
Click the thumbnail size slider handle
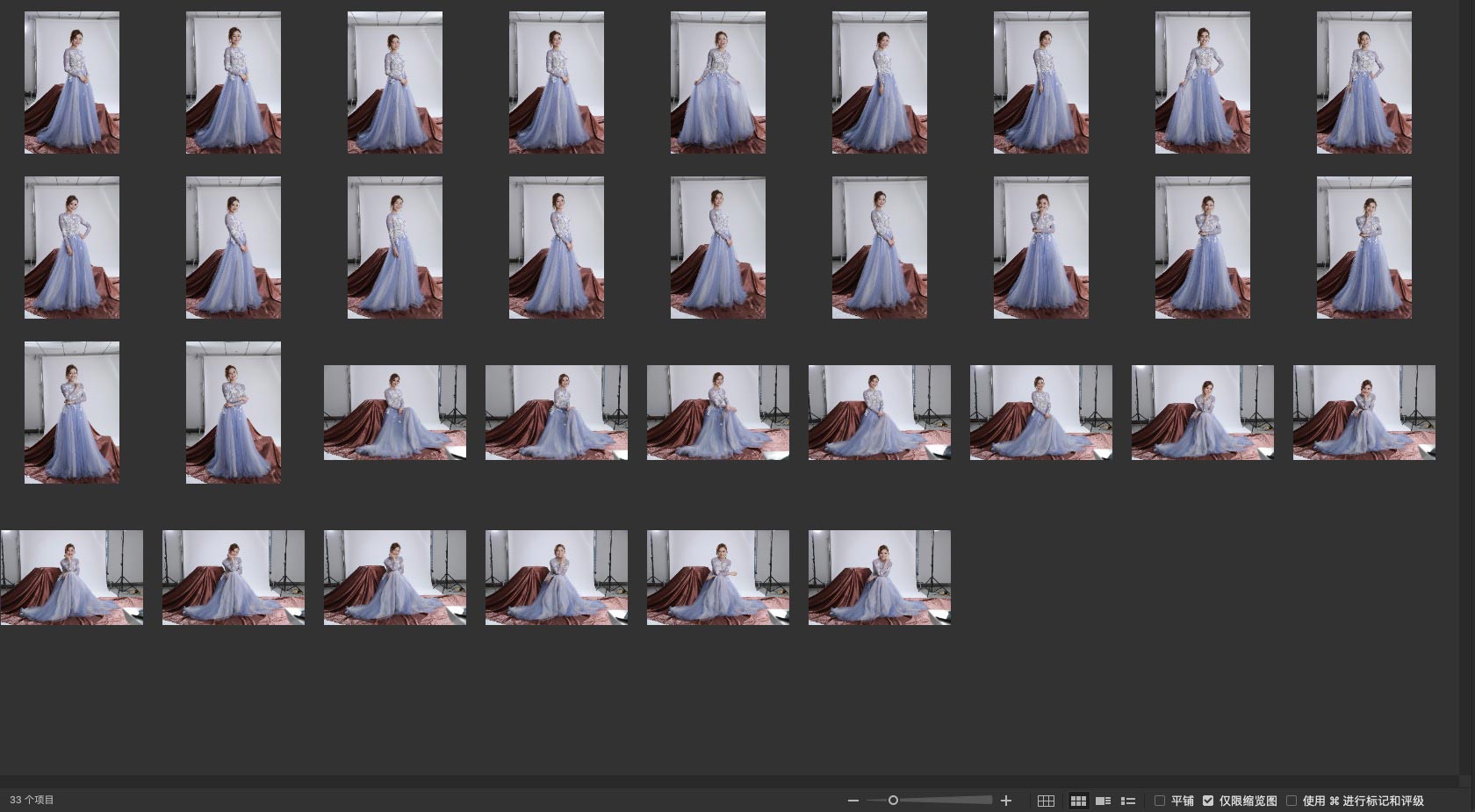pos(893,801)
